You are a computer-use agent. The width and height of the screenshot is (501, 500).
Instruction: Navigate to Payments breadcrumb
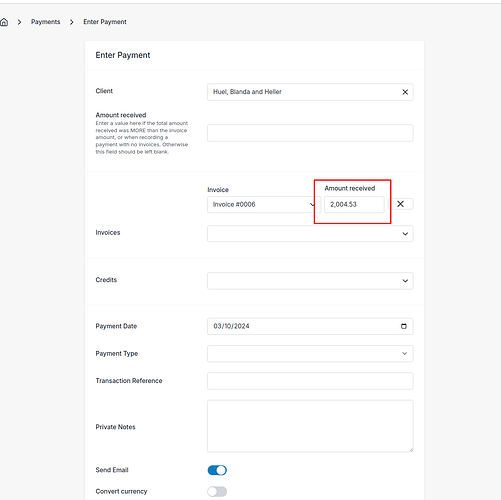point(46,22)
